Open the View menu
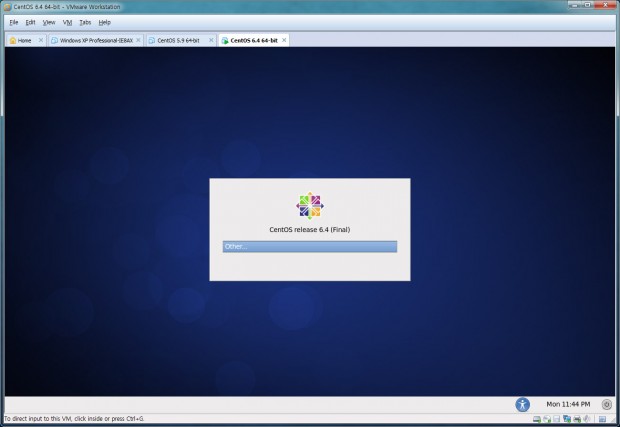This screenshot has width=620, height=427. [x=48, y=21]
